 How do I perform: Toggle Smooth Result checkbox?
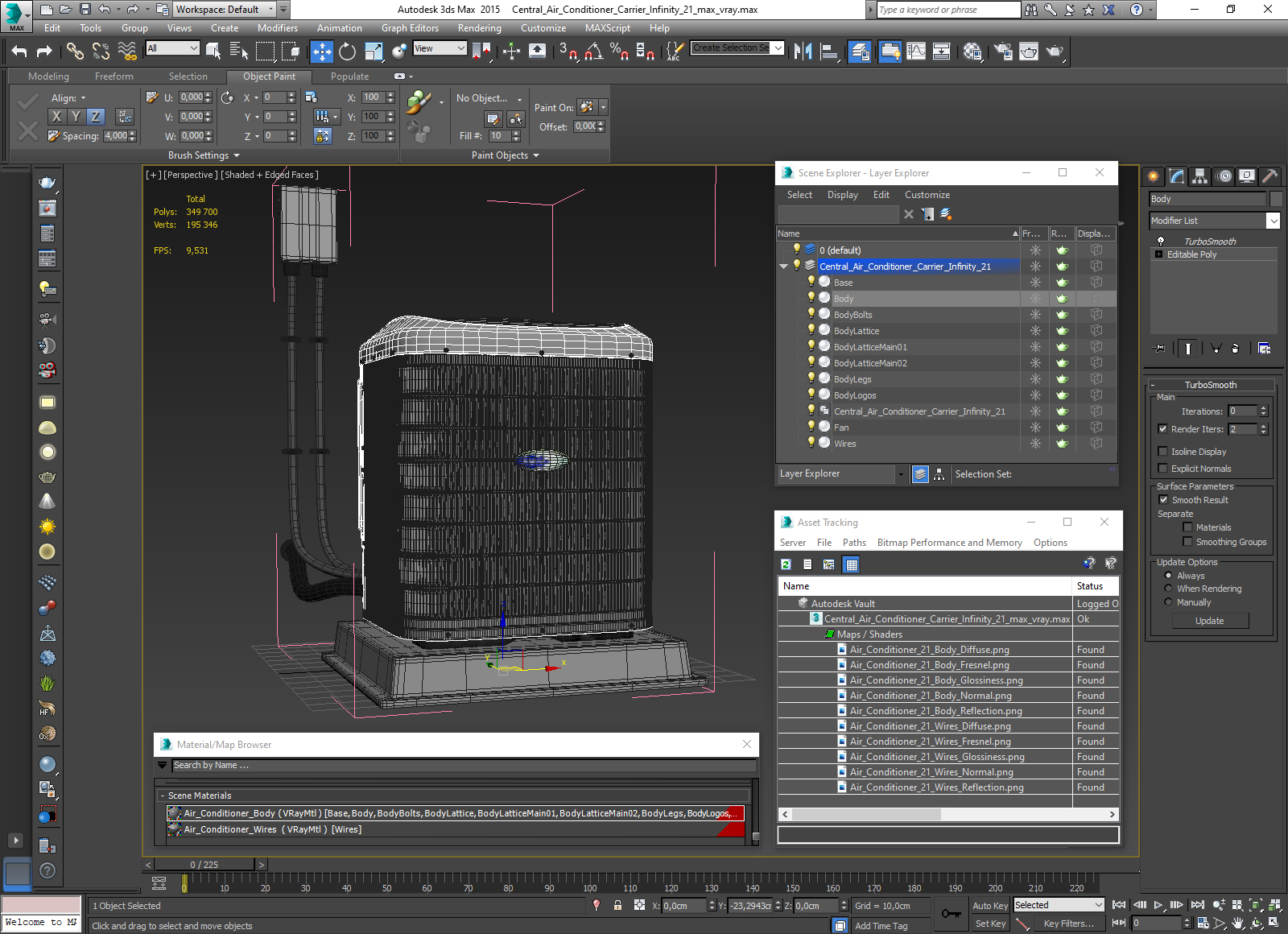1163,500
